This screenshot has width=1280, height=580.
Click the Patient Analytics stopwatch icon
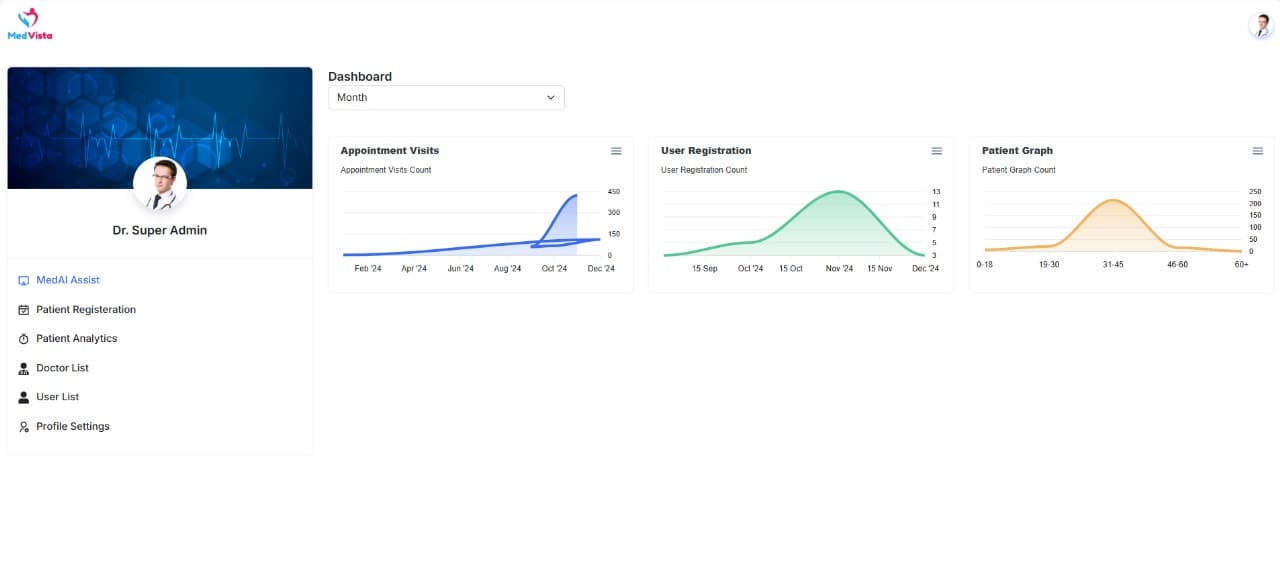click(x=24, y=339)
